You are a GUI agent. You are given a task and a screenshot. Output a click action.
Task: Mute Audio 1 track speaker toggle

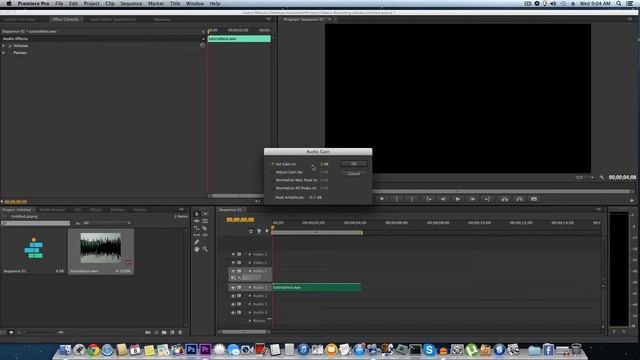[233, 288]
